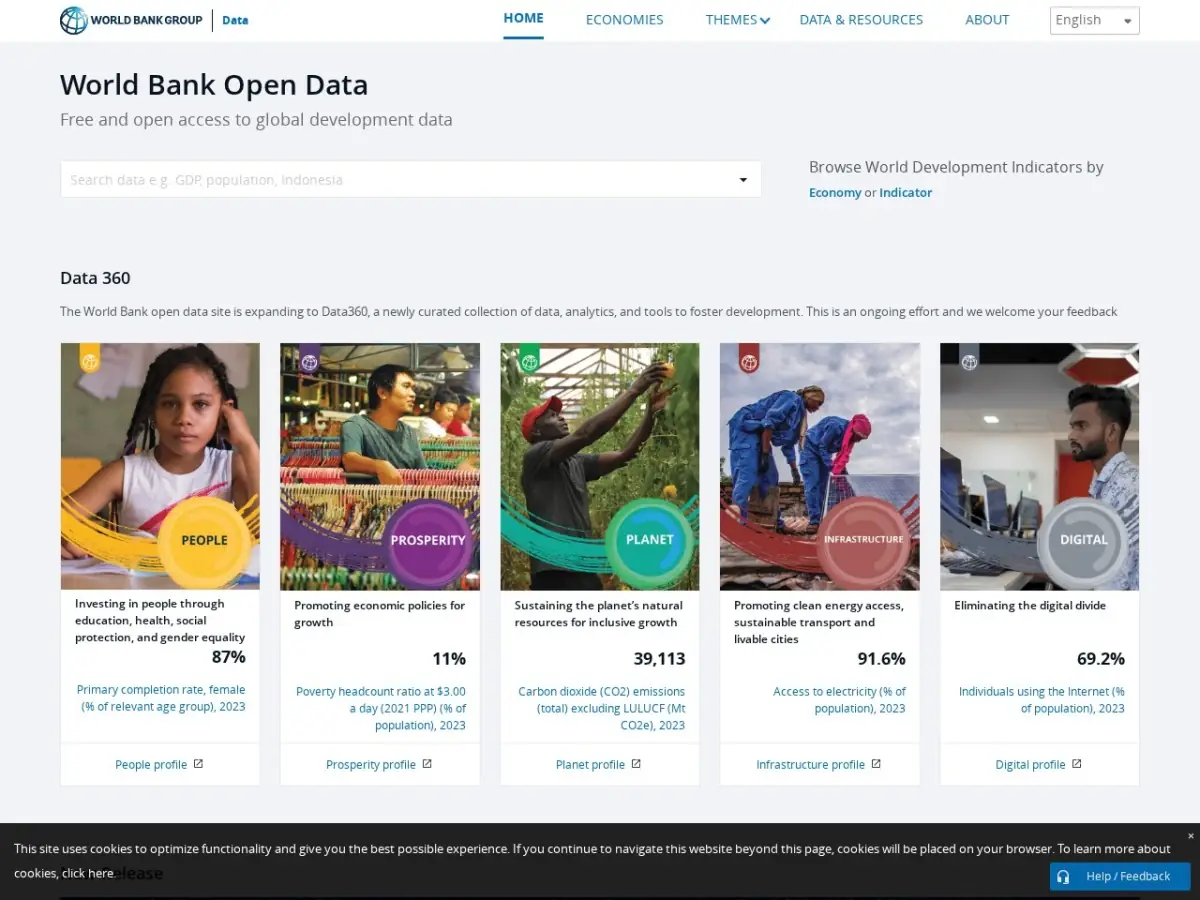Browse indicators by Indicator link

pyautogui.click(x=906, y=193)
